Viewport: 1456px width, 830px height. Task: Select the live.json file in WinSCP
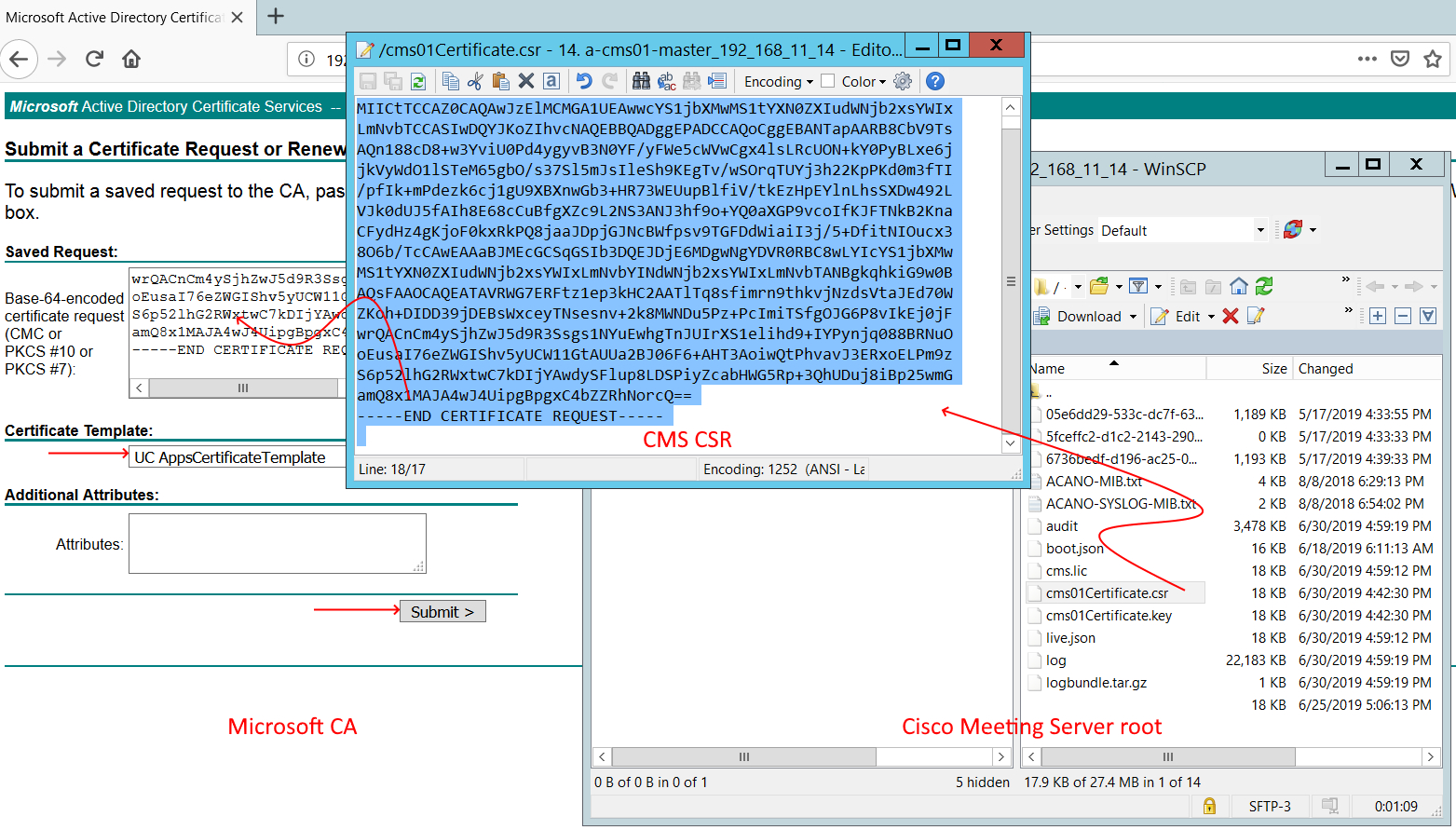pos(1070,637)
